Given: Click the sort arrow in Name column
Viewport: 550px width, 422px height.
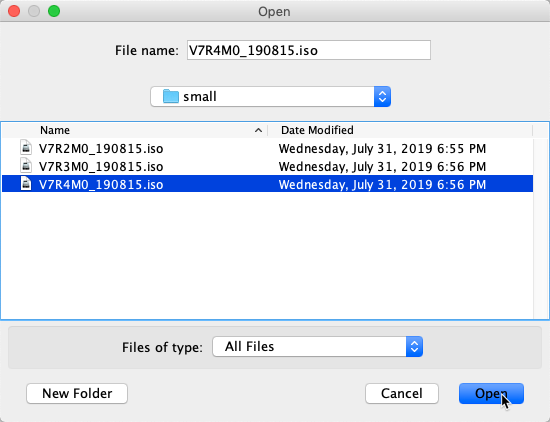Looking at the screenshot, I should pos(259,130).
